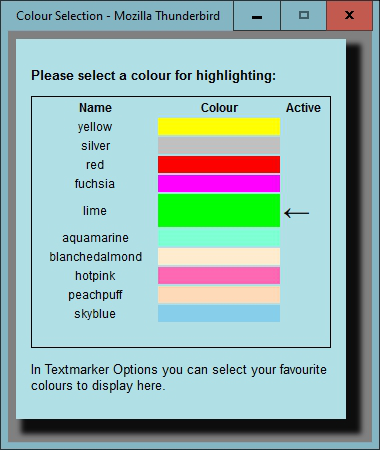380x450 pixels.
Task: Click the 'skyblue' name label
Action: pyautogui.click(x=95, y=314)
